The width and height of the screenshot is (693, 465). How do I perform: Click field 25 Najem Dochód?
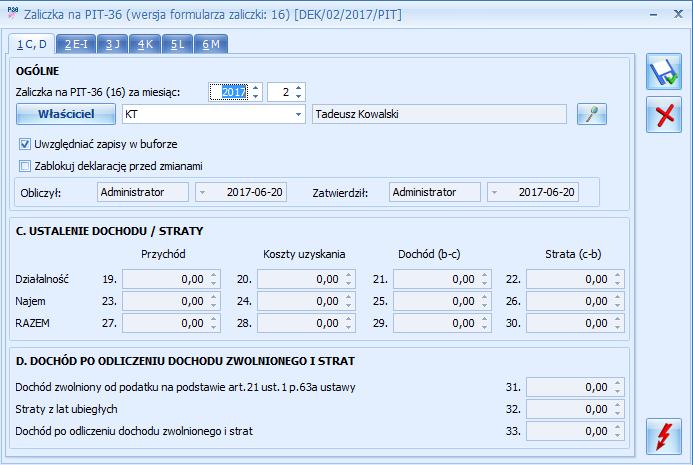tap(442, 301)
